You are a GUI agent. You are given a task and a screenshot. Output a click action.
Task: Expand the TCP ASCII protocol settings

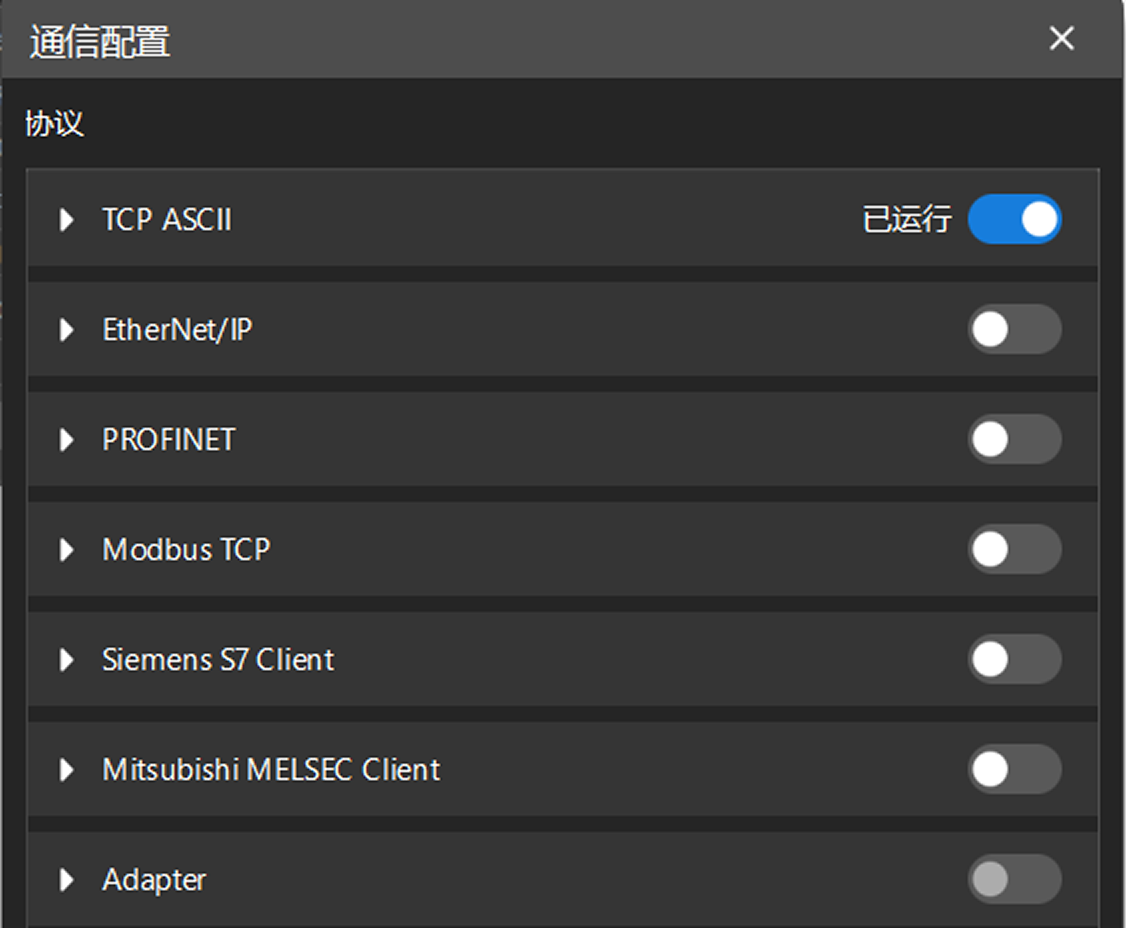click(x=66, y=220)
